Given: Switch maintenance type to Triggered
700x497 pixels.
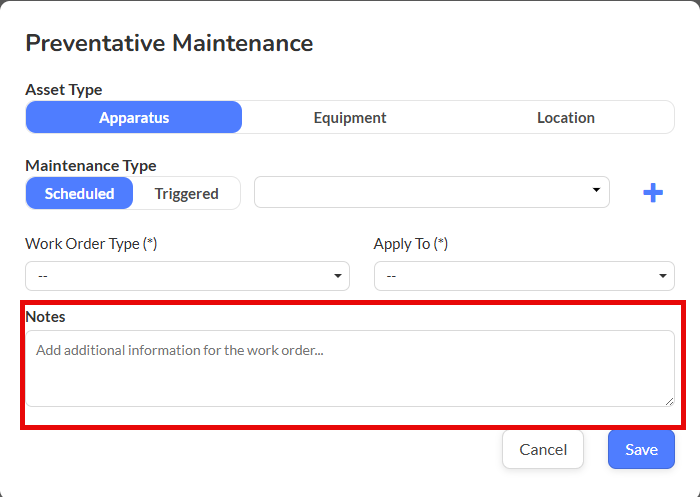Looking at the screenshot, I should (x=186, y=193).
